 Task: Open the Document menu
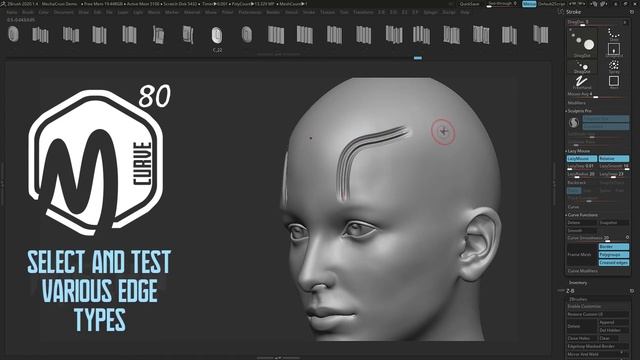pyautogui.click(x=64, y=12)
